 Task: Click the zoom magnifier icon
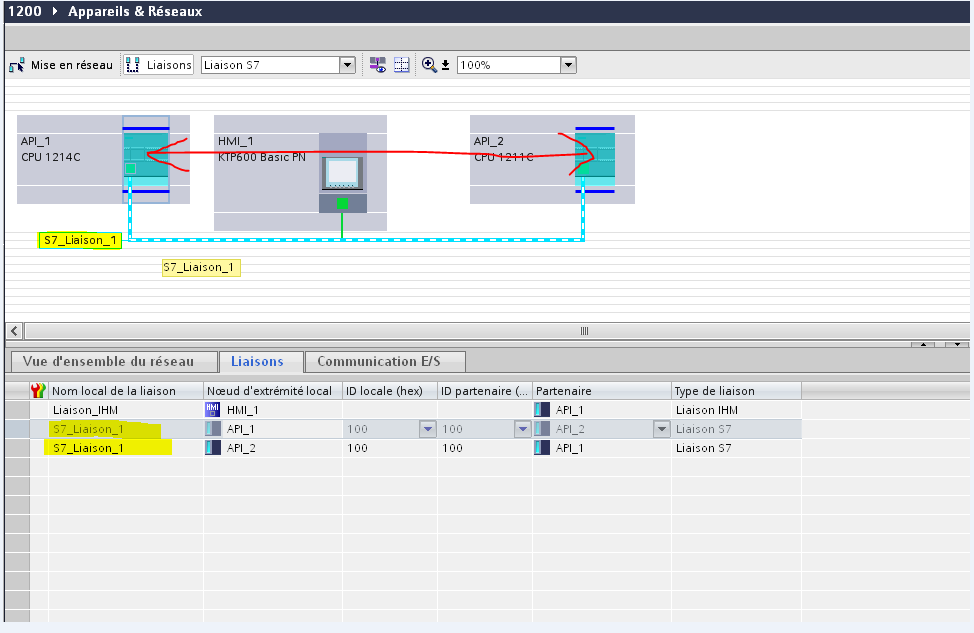[x=429, y=65]
